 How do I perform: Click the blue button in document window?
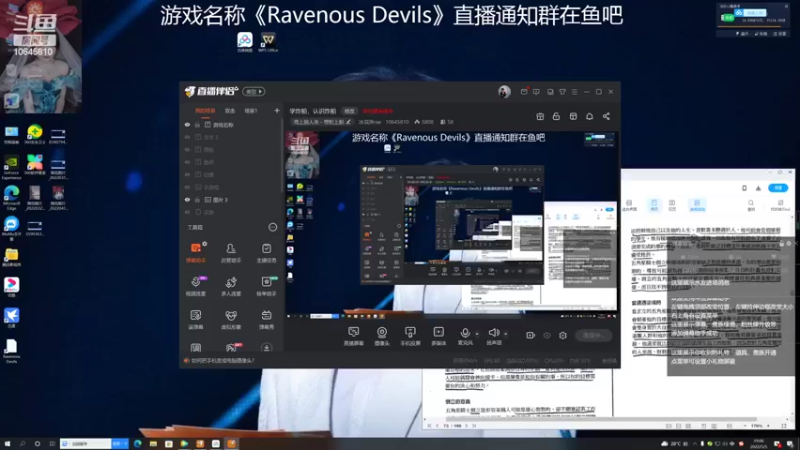(778, 188)
